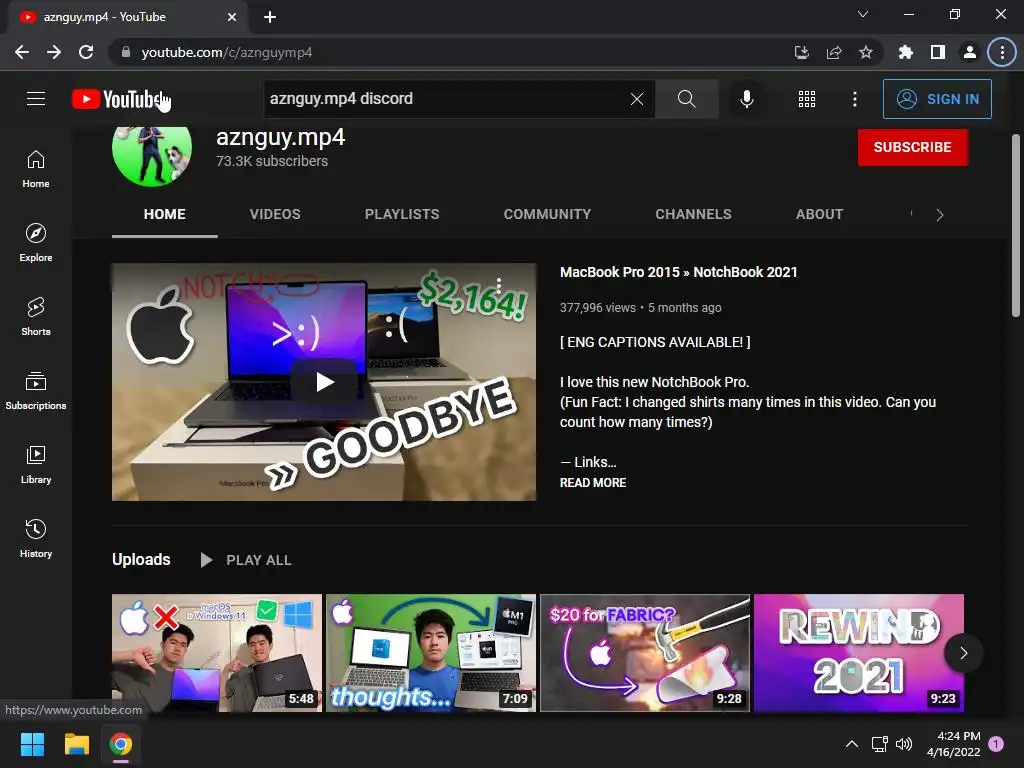Bookmark this page with star icon

(865, 52)
